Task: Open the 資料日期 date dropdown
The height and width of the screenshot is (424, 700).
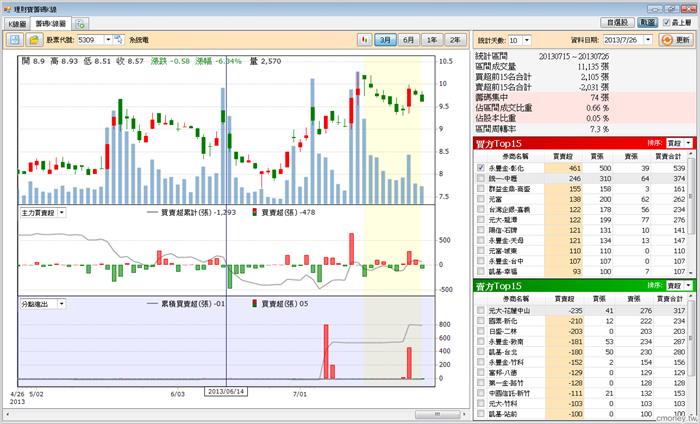Action: [x=648, y=40]
